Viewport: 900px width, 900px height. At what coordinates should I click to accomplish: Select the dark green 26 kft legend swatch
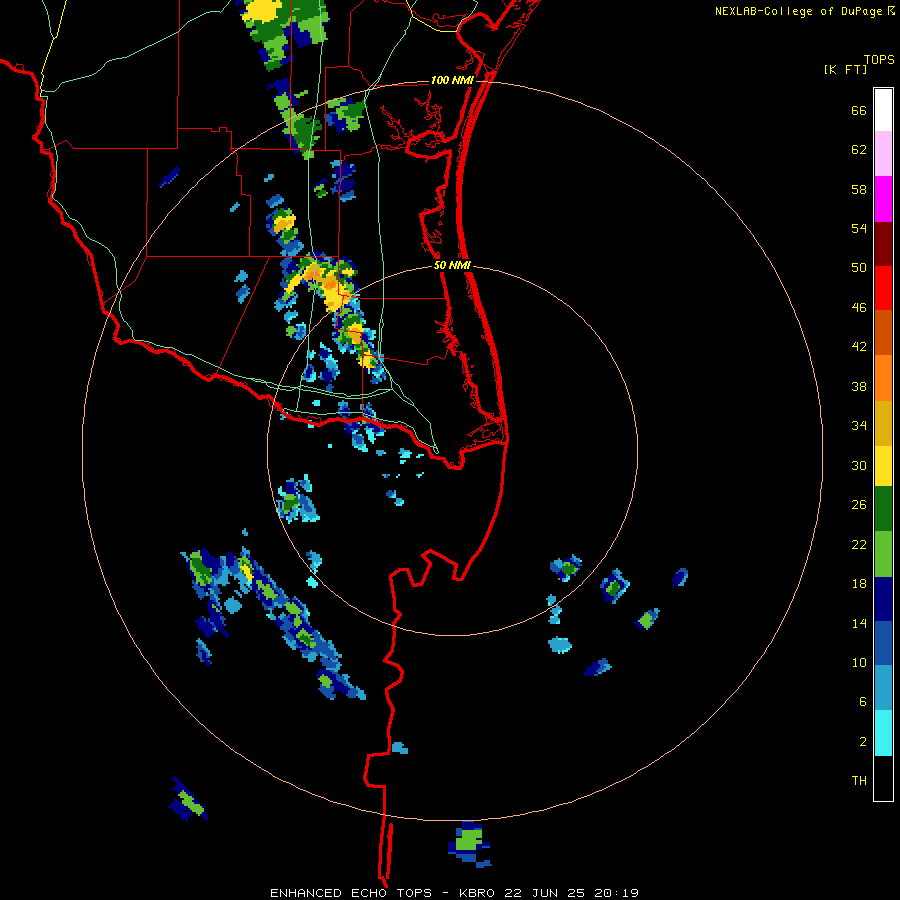pos(883,509)
